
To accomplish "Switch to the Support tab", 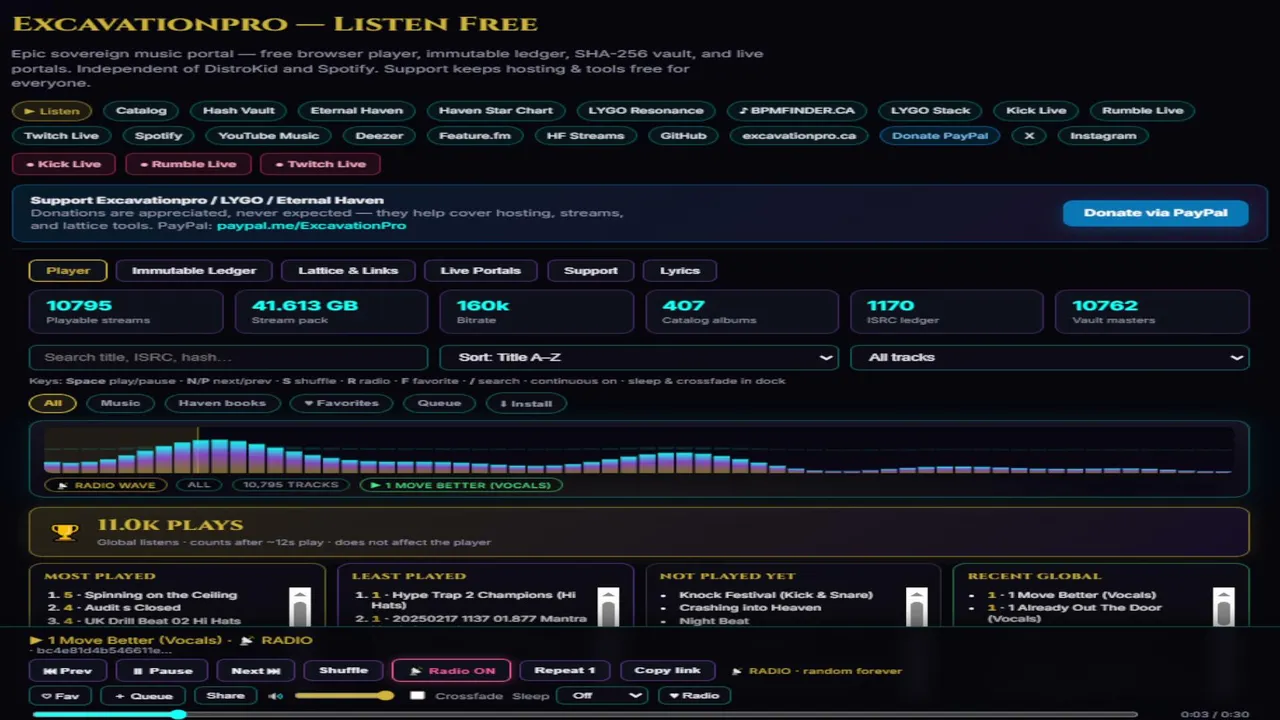I will pyautogui.click(x=591, y=271).
